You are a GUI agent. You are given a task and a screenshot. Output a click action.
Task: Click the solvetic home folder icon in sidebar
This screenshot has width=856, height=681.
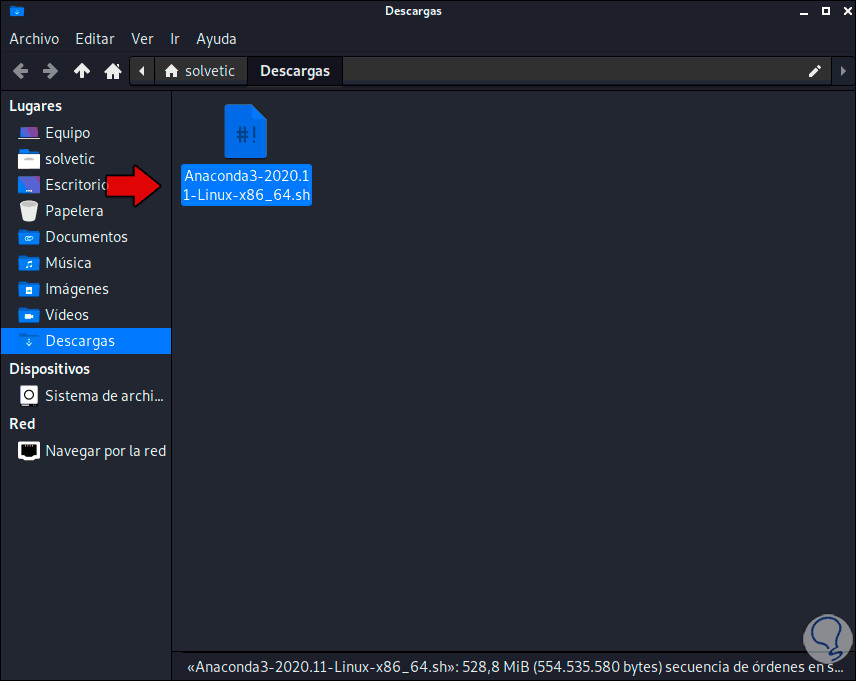(x=29, y=159)
